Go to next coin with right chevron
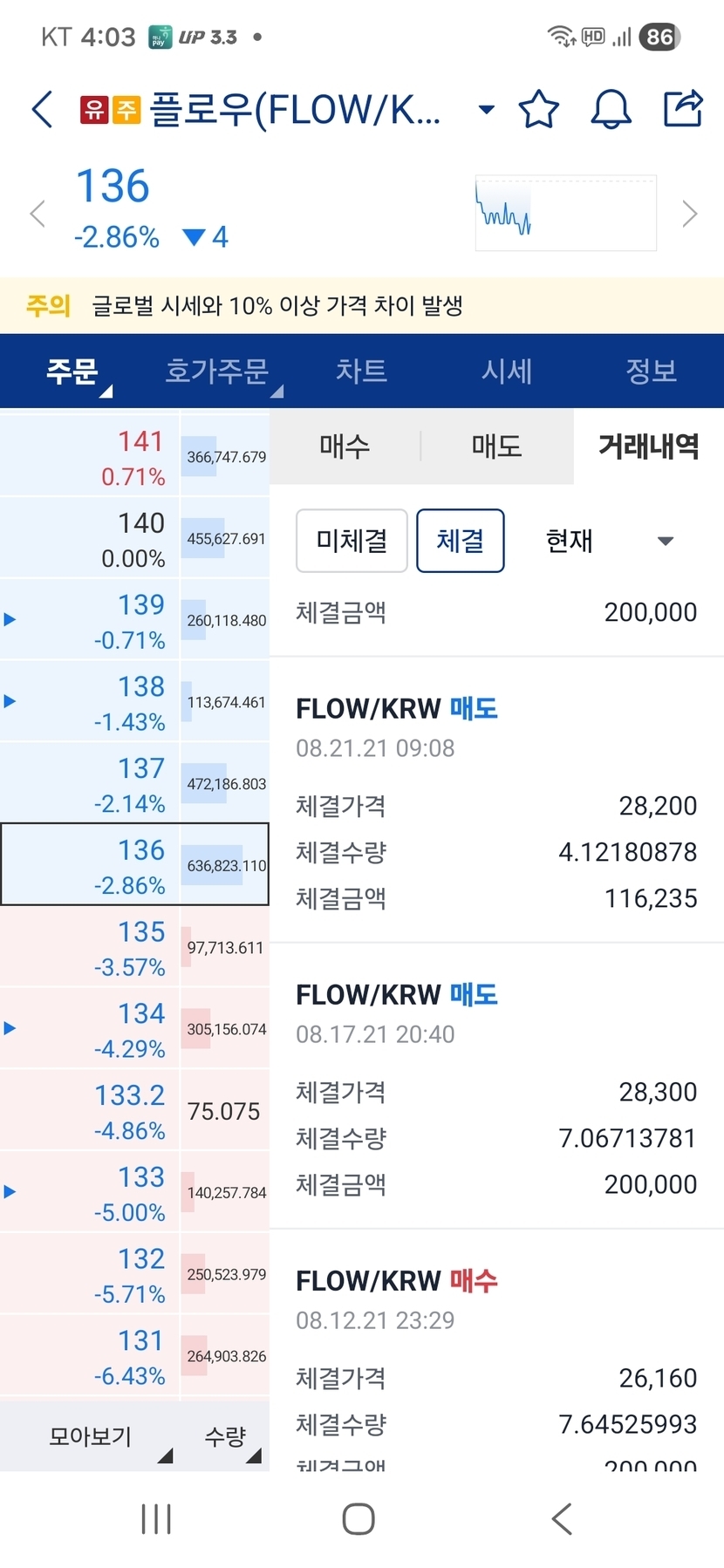Viewport: 724px width, 1568px height. pos(689,214)
